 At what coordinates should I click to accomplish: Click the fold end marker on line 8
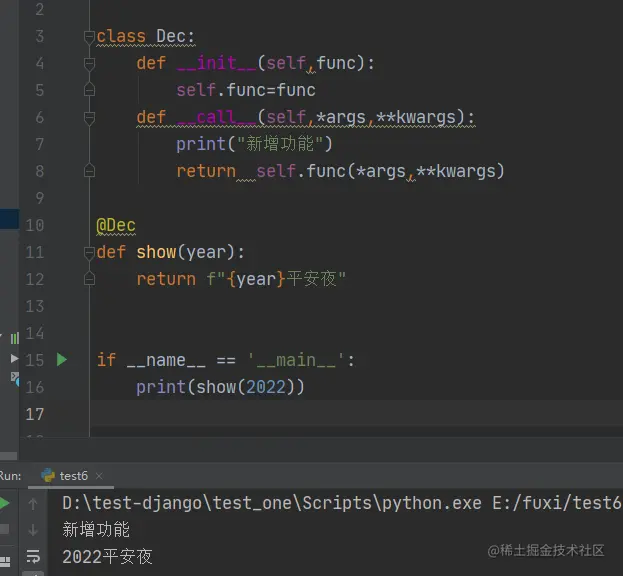point(89,171)
